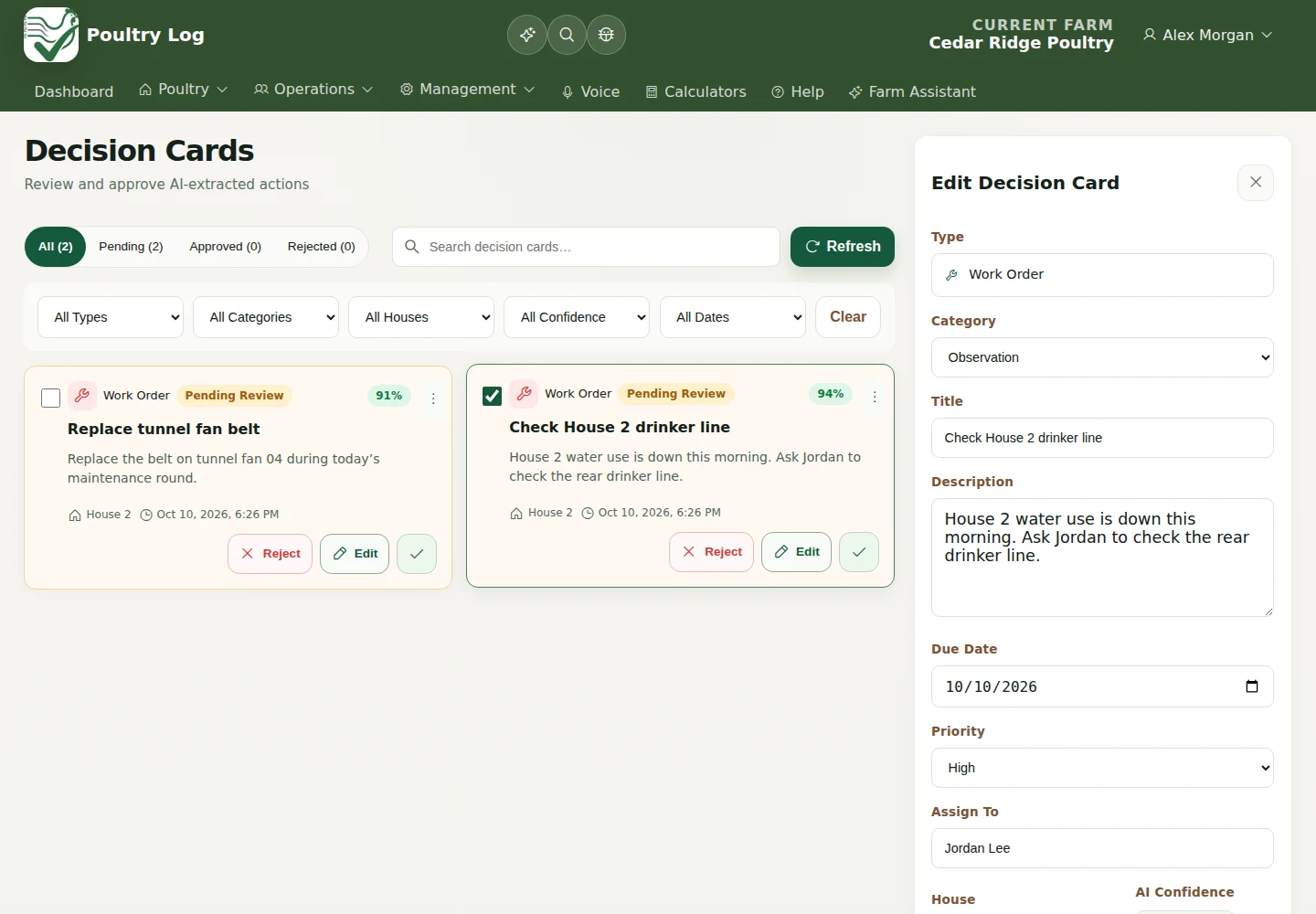
Task: Switch to the Rejected (0) tab
Action: (322, 247)
